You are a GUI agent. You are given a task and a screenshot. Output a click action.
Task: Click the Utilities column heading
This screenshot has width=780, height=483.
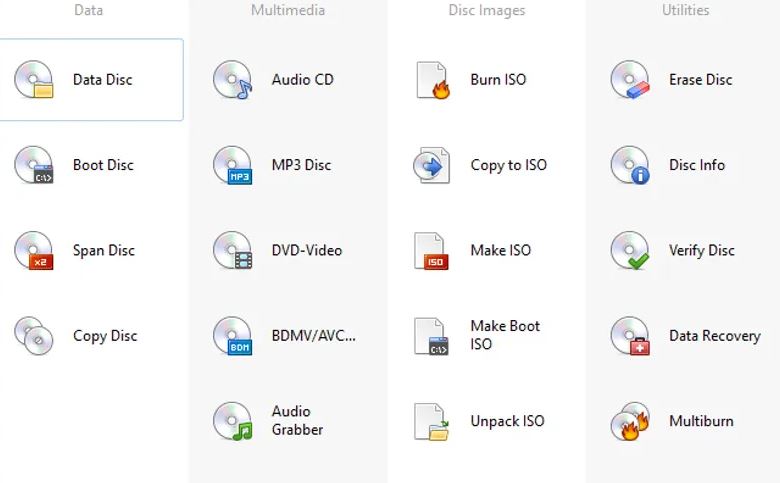685,10
